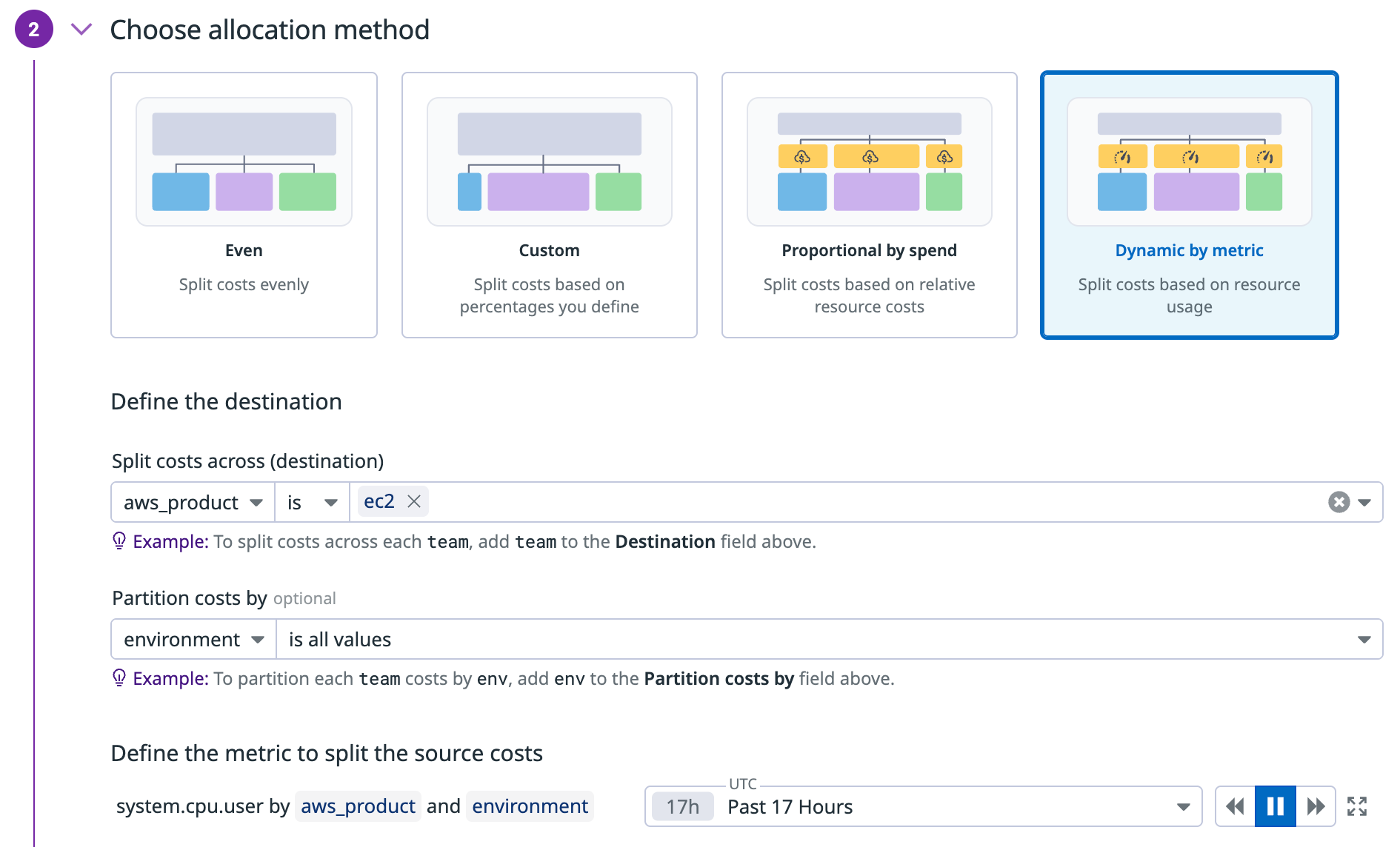Image resolution: width=1400 pixels, height=847 pixels.
Task: Open the environment partition key dropdown
Action: click(x=193, y=639)
